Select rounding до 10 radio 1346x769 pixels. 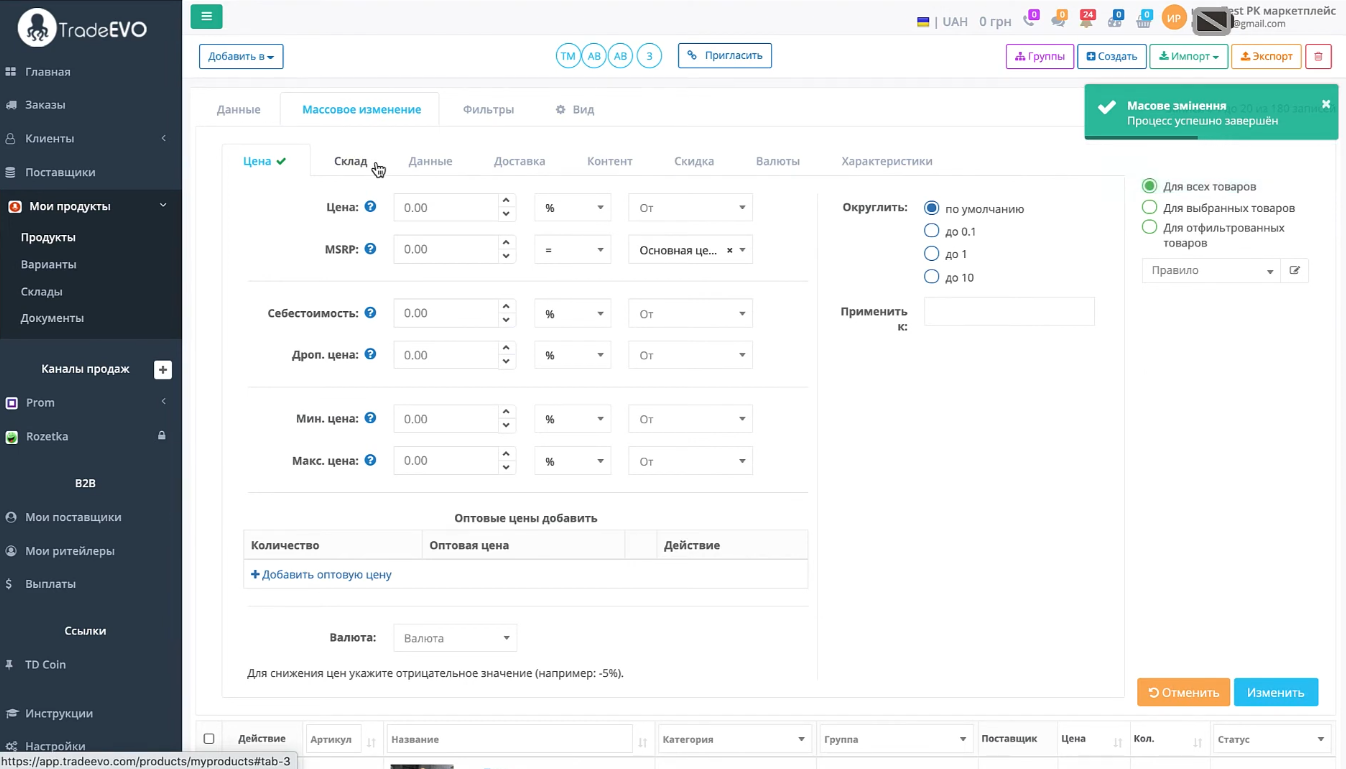tap(932, 277)
